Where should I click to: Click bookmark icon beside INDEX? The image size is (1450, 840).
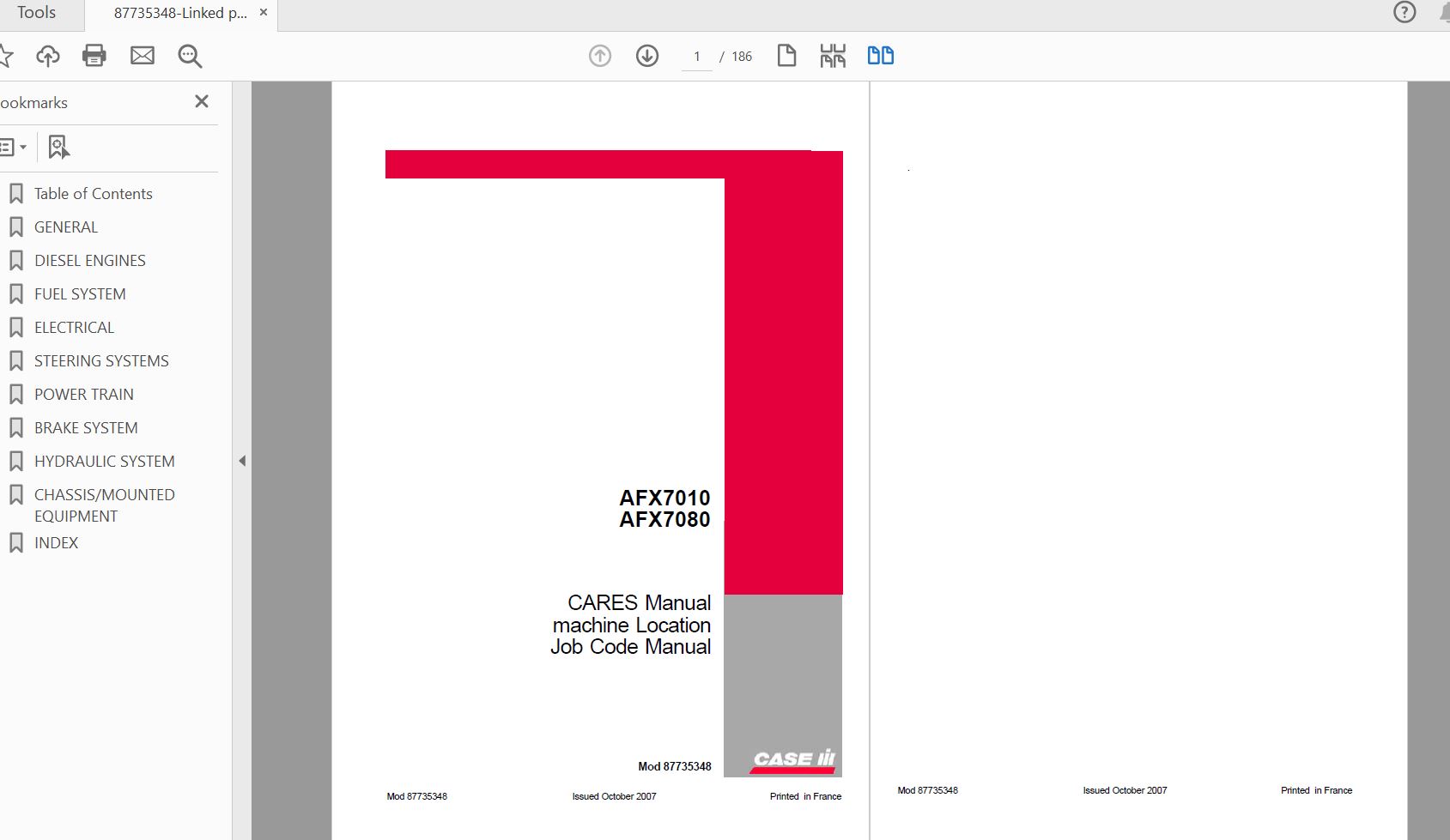(15, 543)
